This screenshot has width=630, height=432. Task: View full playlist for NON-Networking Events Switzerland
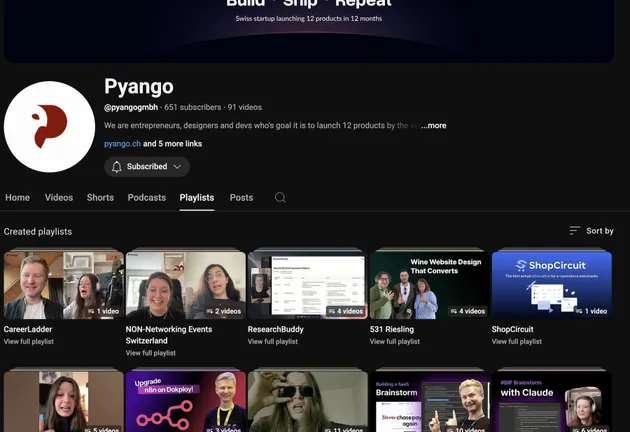pyautogui.click(x=151, y=353)
